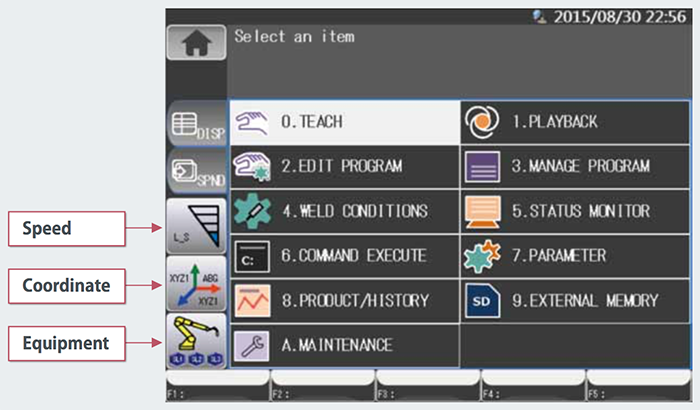The height and width of the screenshot is (410, 700).
Task: Choose 2.EDIT PROGRAM
Action: [345, 167]
